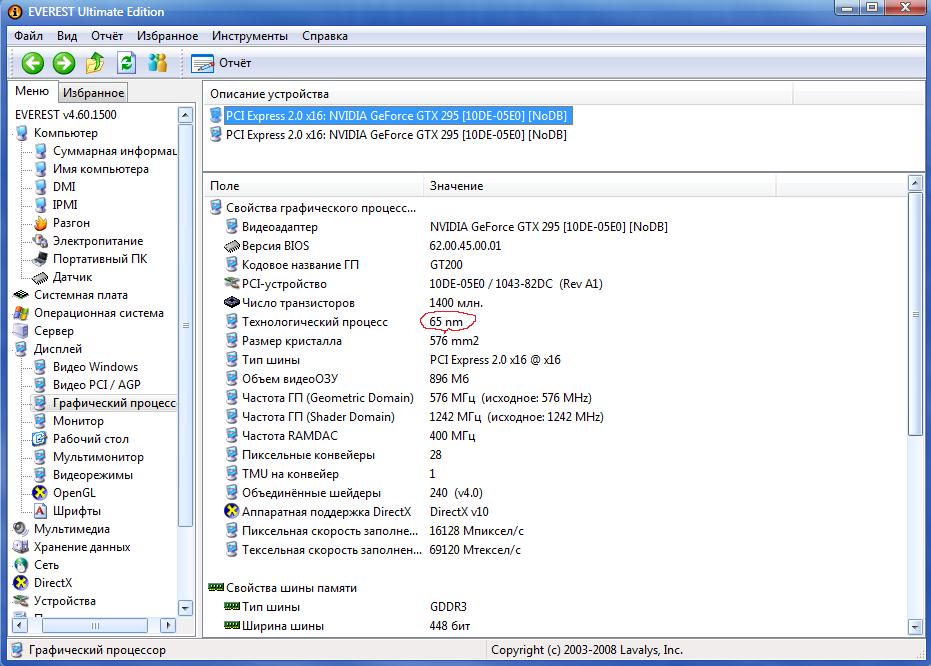Click the users icon in toolbar

(157, 63)
